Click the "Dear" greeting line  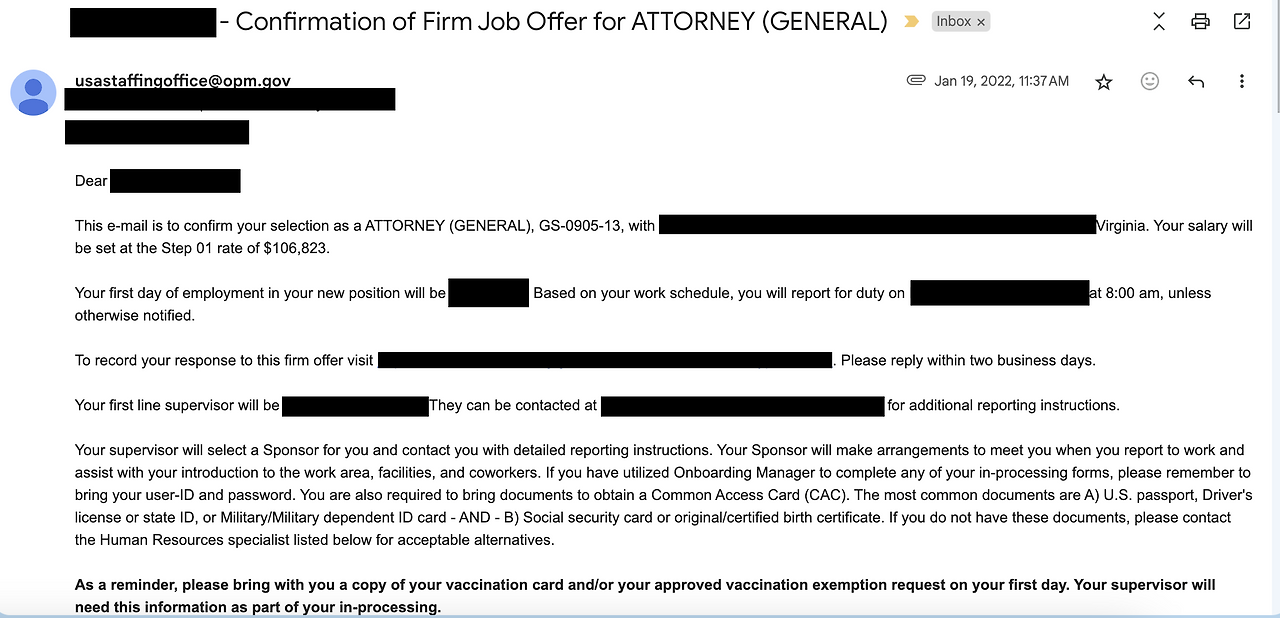91,181
